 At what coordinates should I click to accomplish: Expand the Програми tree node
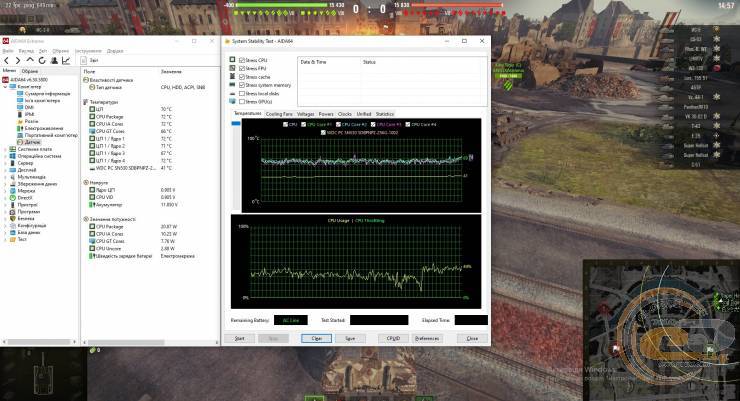tap(6, 212)
